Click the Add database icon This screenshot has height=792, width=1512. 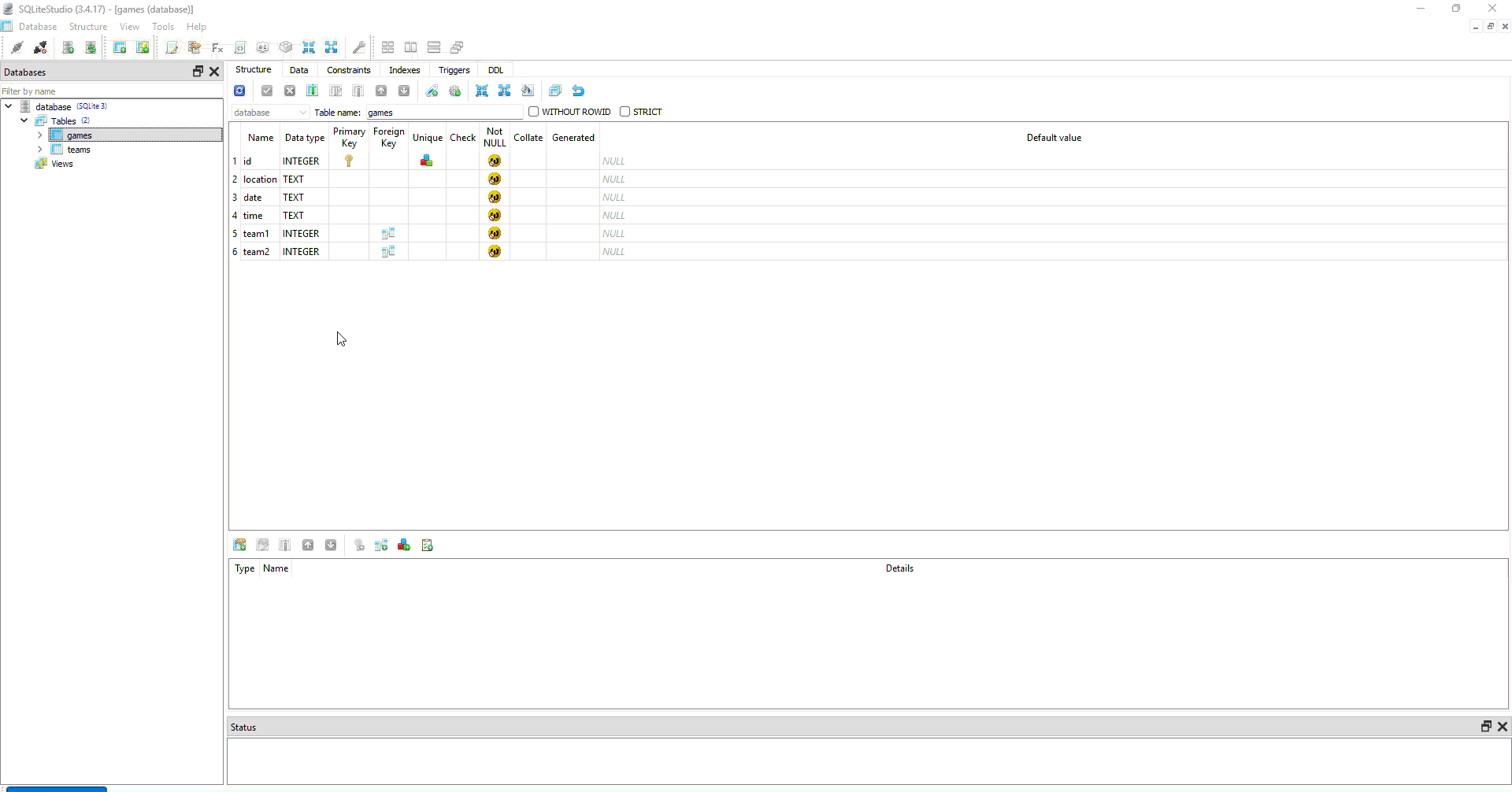pyautogui.click(x=69, y=48)
